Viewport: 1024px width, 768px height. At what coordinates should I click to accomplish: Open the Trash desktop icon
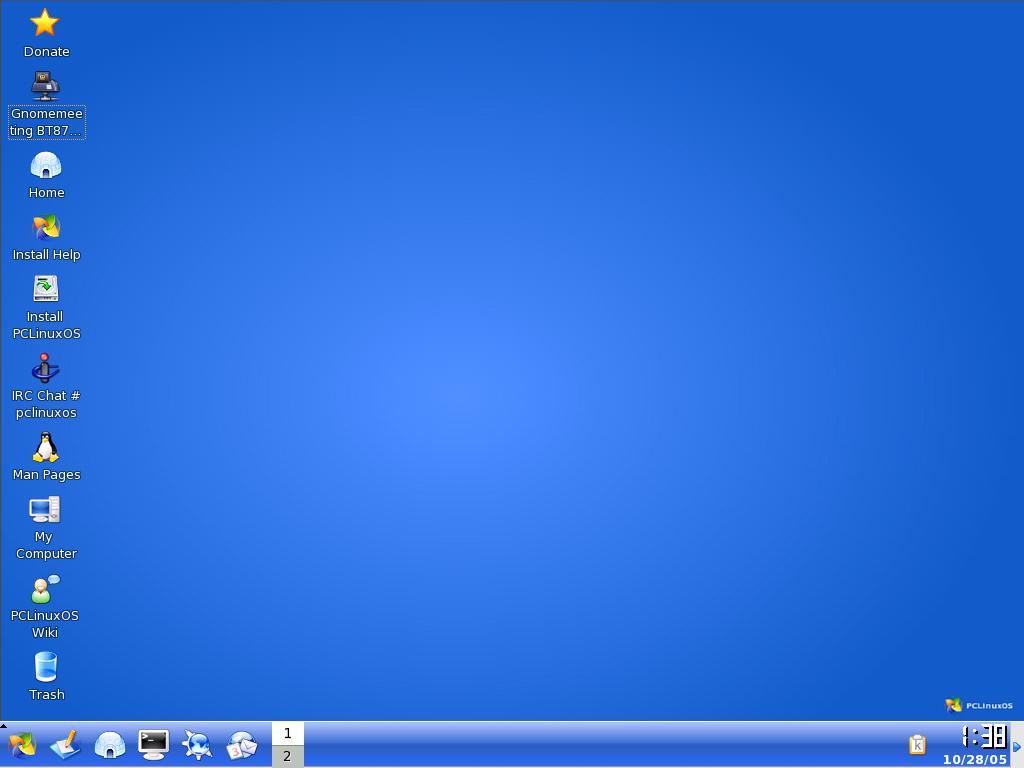tap(45, 667)
